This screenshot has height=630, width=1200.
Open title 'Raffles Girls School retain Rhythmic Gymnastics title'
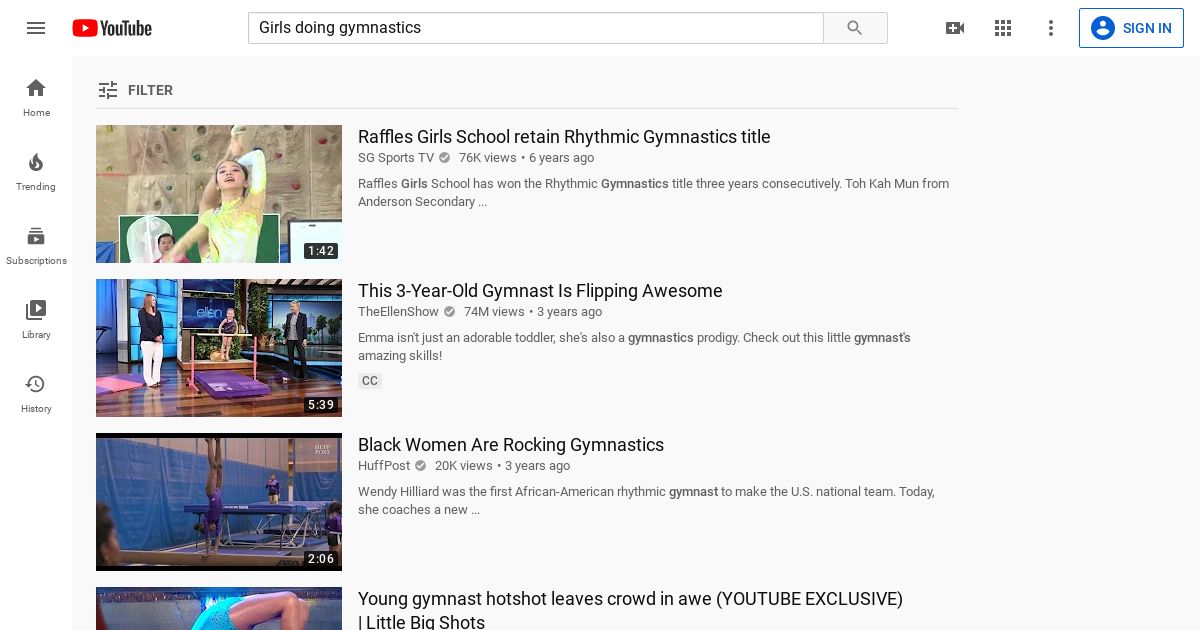(564, 137)
